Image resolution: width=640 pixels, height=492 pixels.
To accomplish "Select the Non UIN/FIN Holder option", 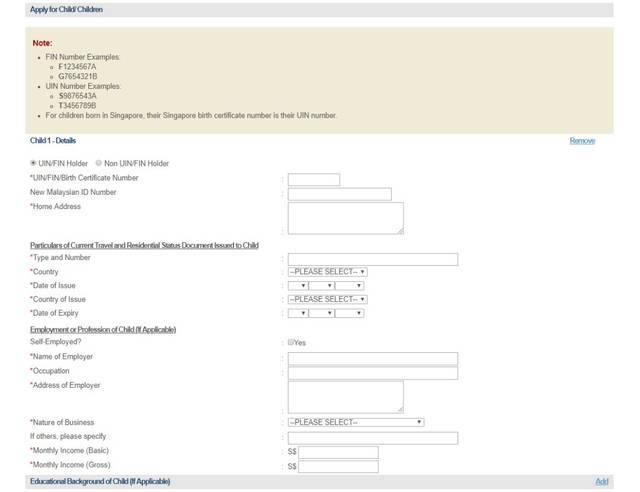I will point(99,163).
